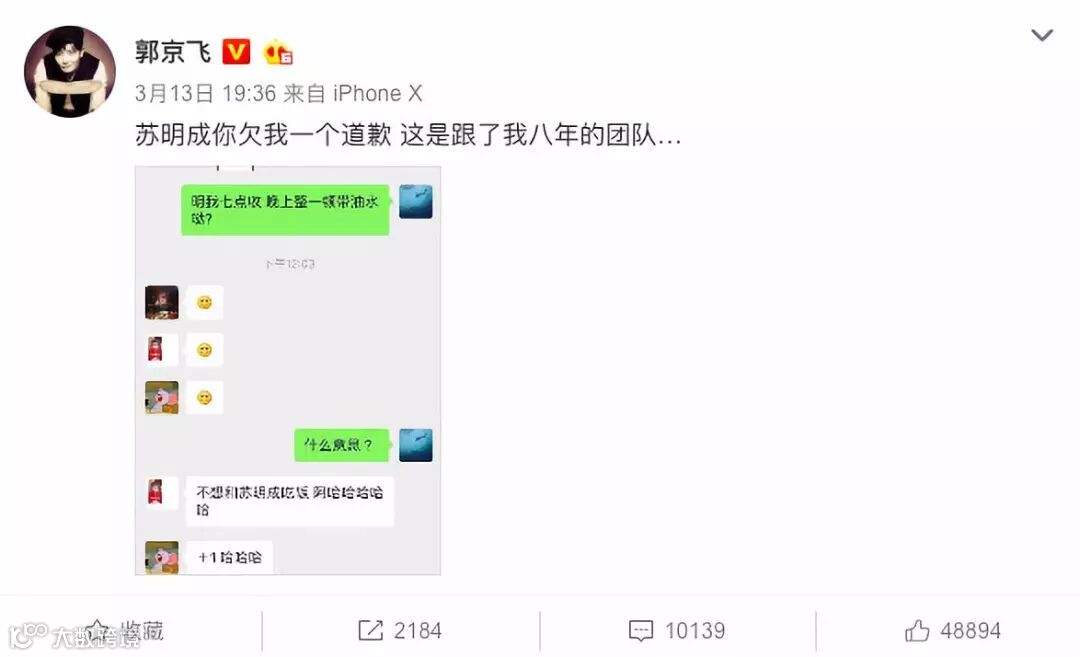Image resolution: width=1080 pixels, height=657 pixels.
Task: Click the 郭京飞 username link
Action: tap(173, 52)
